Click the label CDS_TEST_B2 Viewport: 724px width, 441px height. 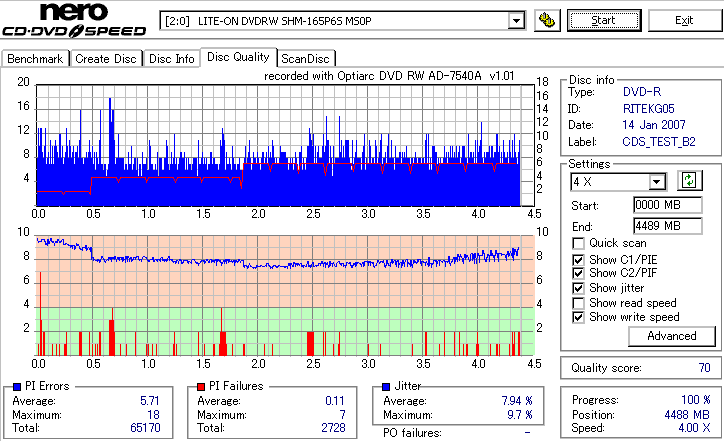[x=658, y=142]
